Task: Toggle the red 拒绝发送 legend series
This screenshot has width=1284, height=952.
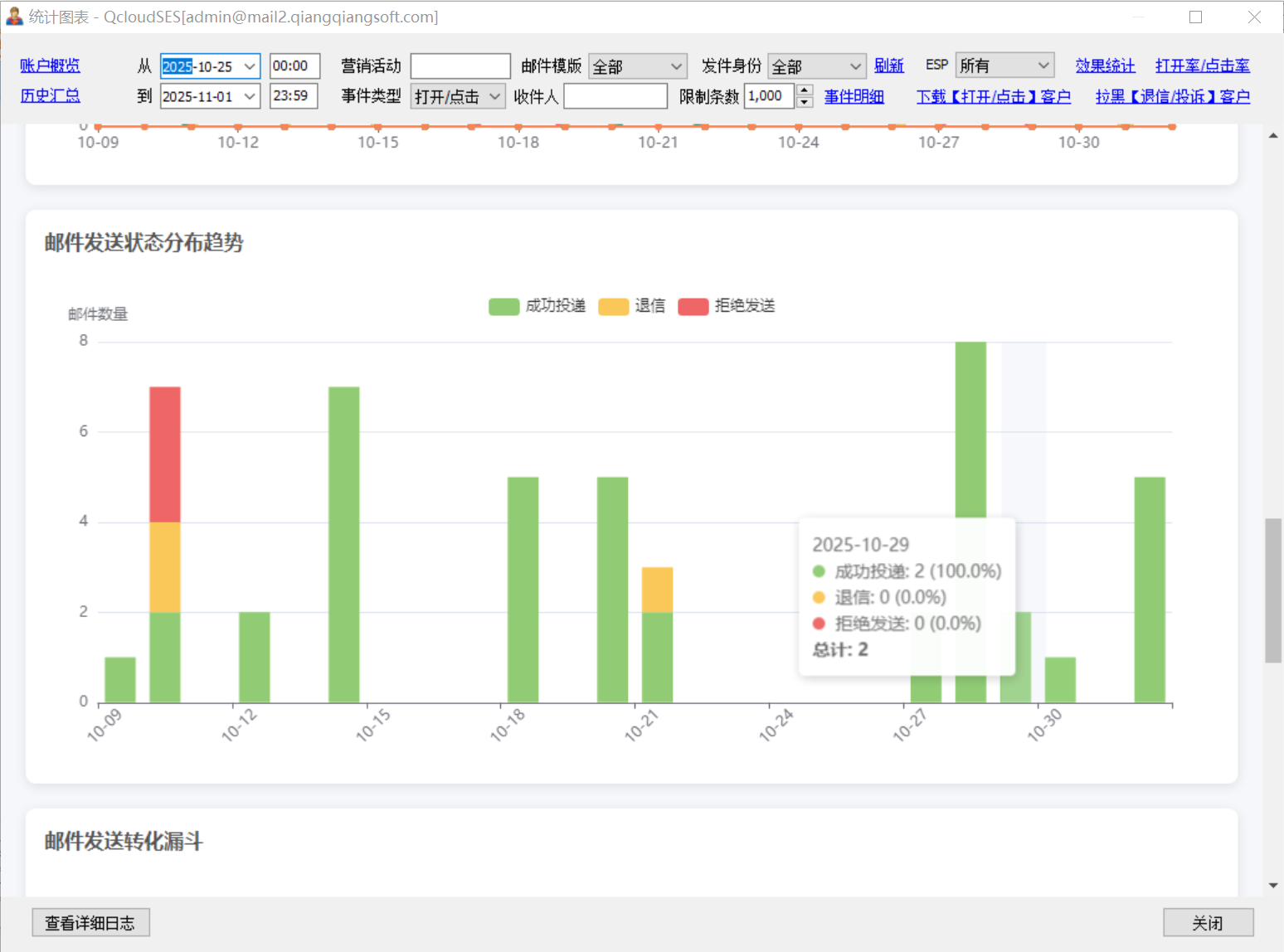Action: click(726, 306)
